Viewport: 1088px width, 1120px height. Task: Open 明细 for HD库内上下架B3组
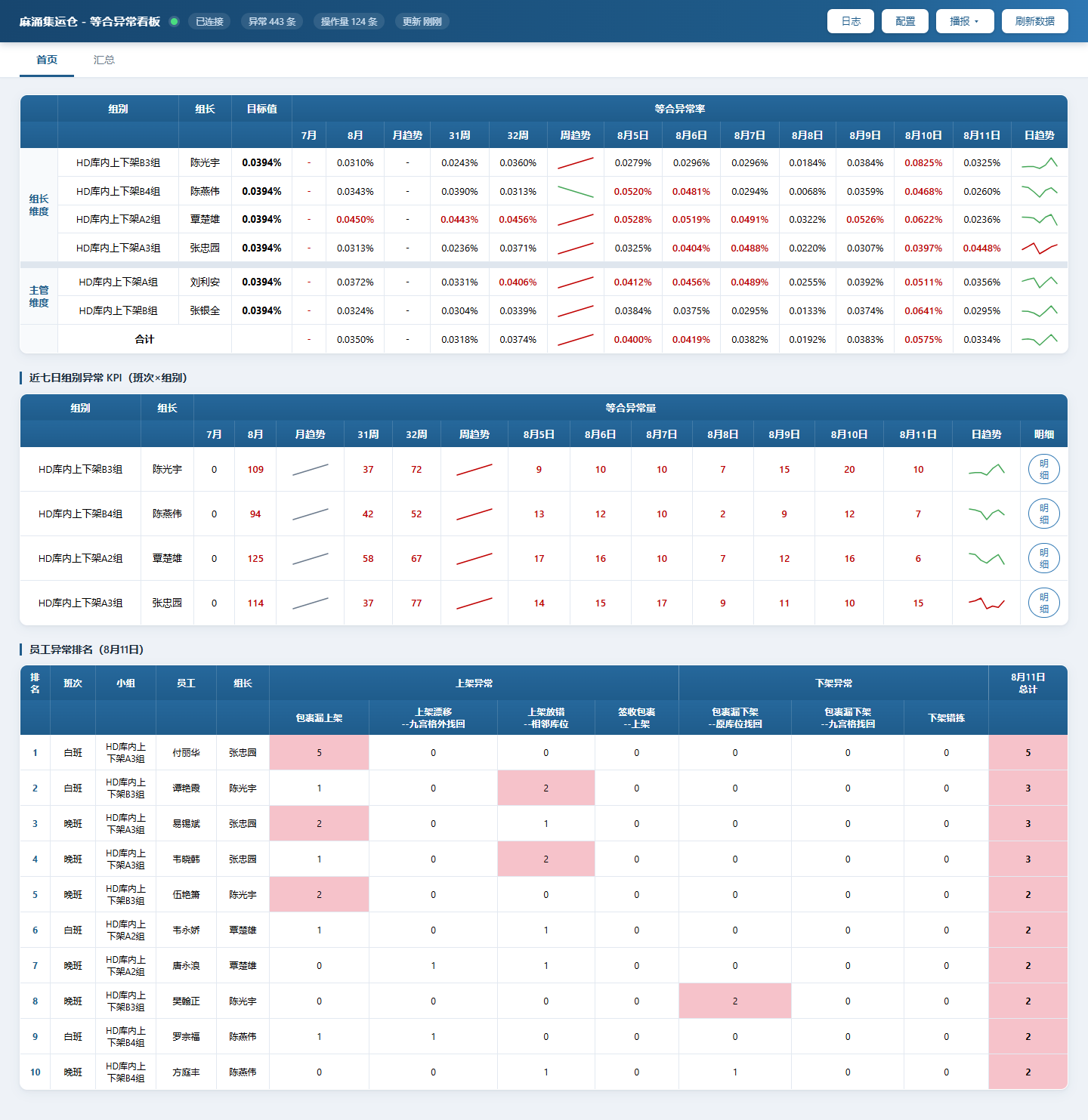pos(1044,469)
